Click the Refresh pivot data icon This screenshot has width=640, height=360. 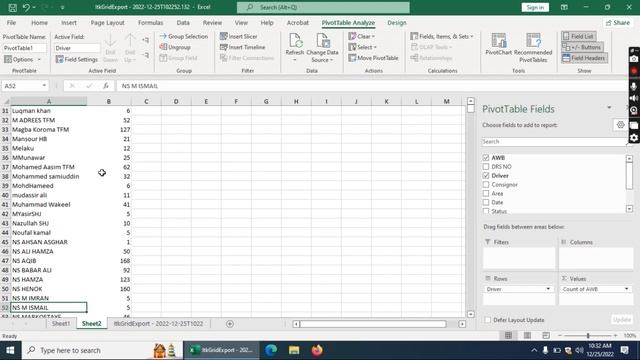pos(295,40)
